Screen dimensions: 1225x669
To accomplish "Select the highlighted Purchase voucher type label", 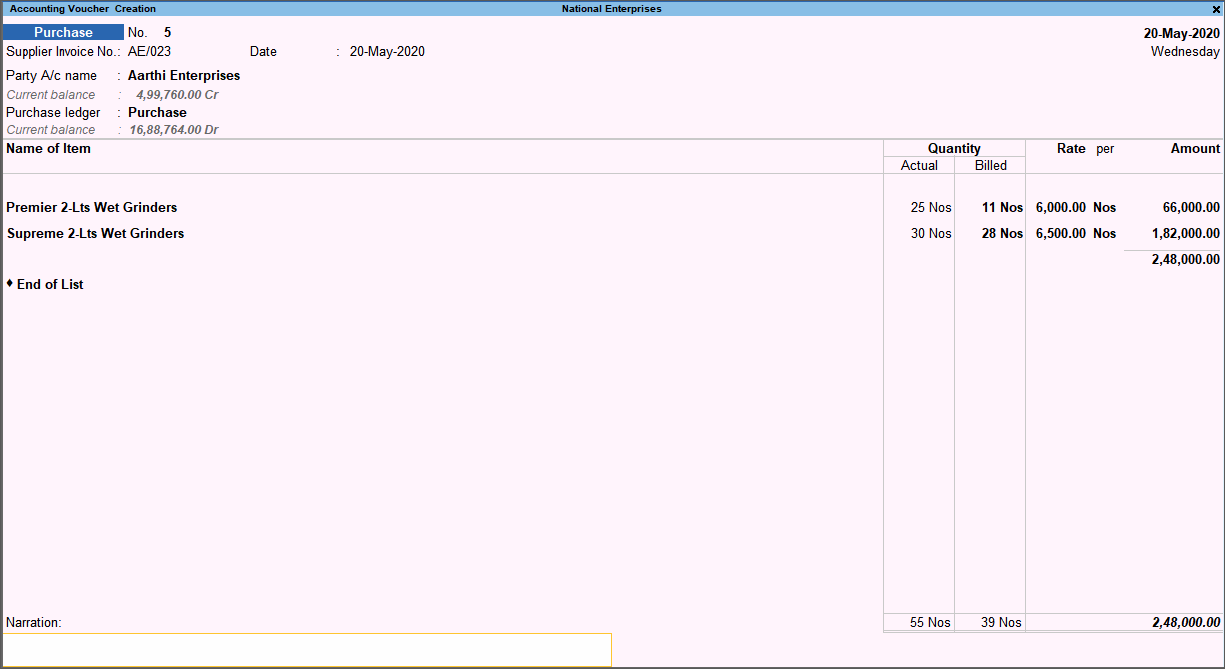I will point(63,31).
